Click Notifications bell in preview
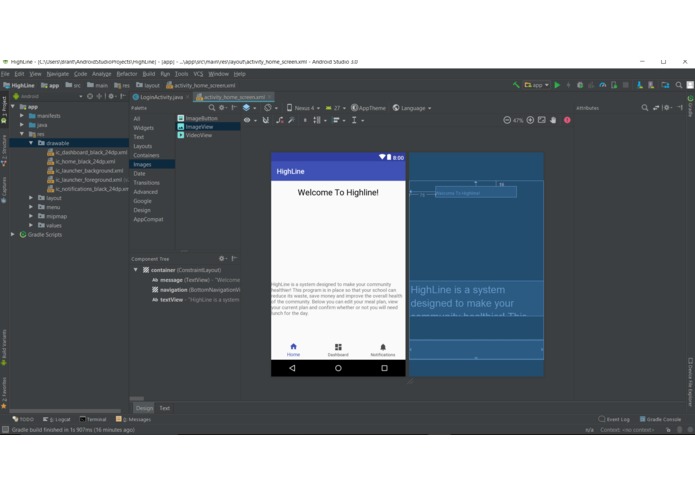Viewport: 695px width, 494px height. coord(383,347)
